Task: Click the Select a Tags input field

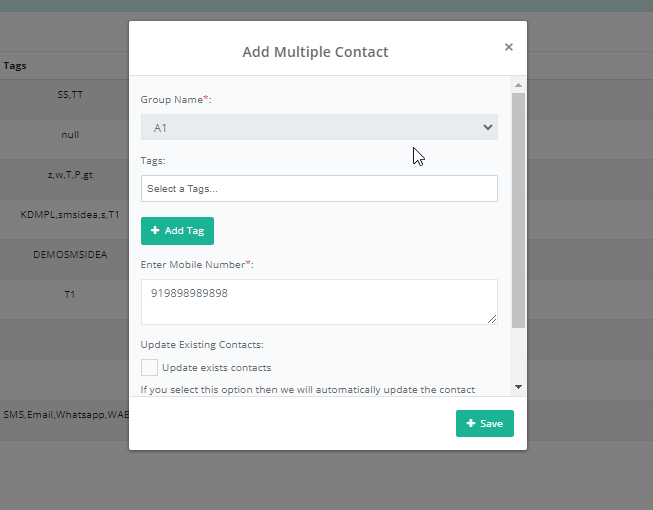Action: pyautogui.click(x=319, y=188)
